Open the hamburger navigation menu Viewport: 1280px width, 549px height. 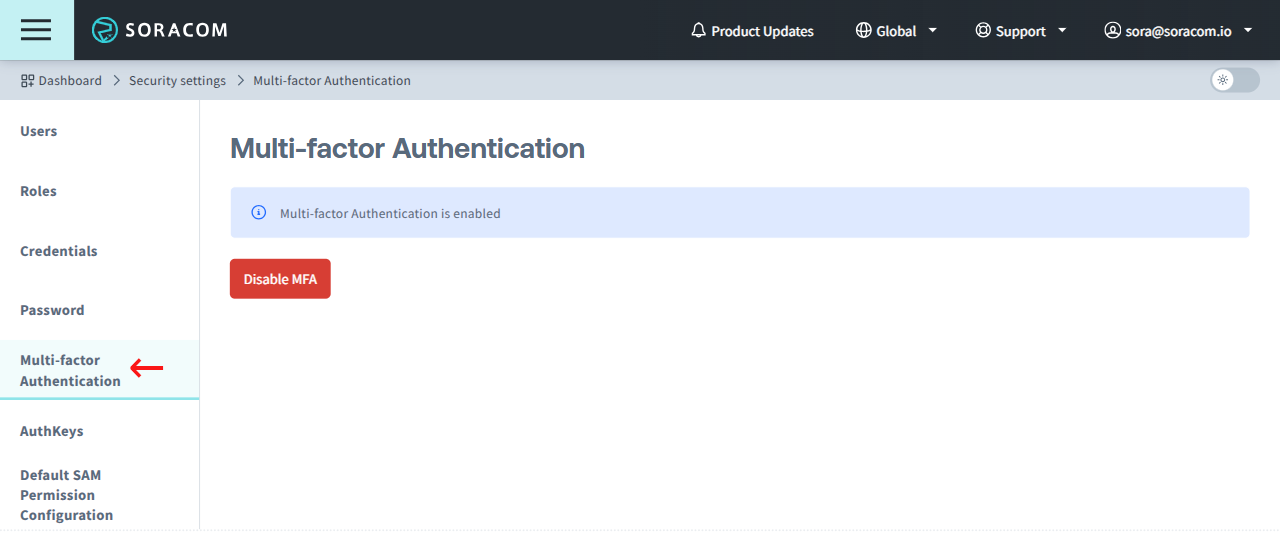tap(36, 30)
